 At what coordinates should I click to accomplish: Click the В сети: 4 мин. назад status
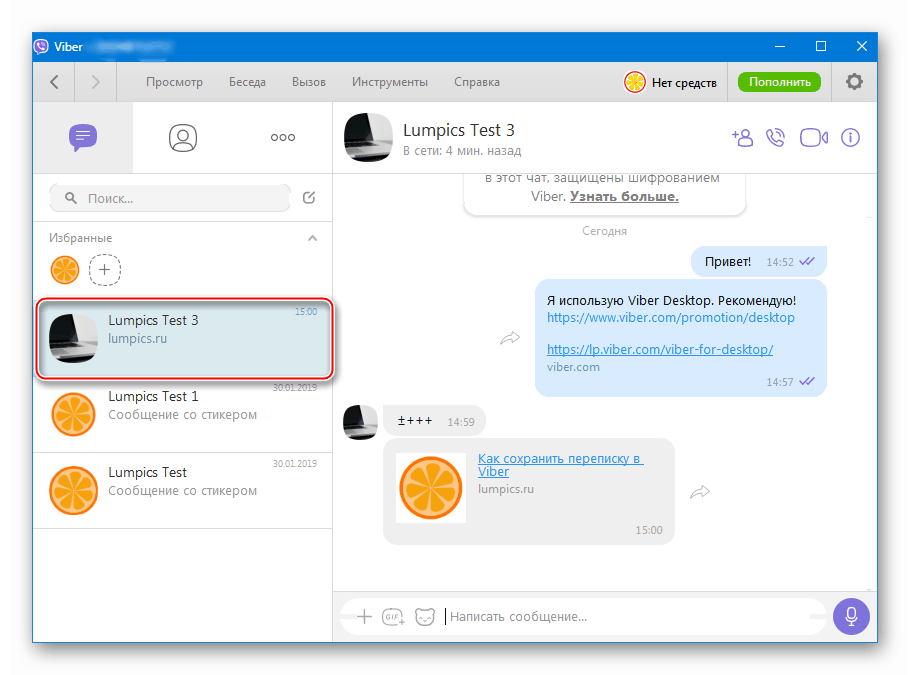462,151
